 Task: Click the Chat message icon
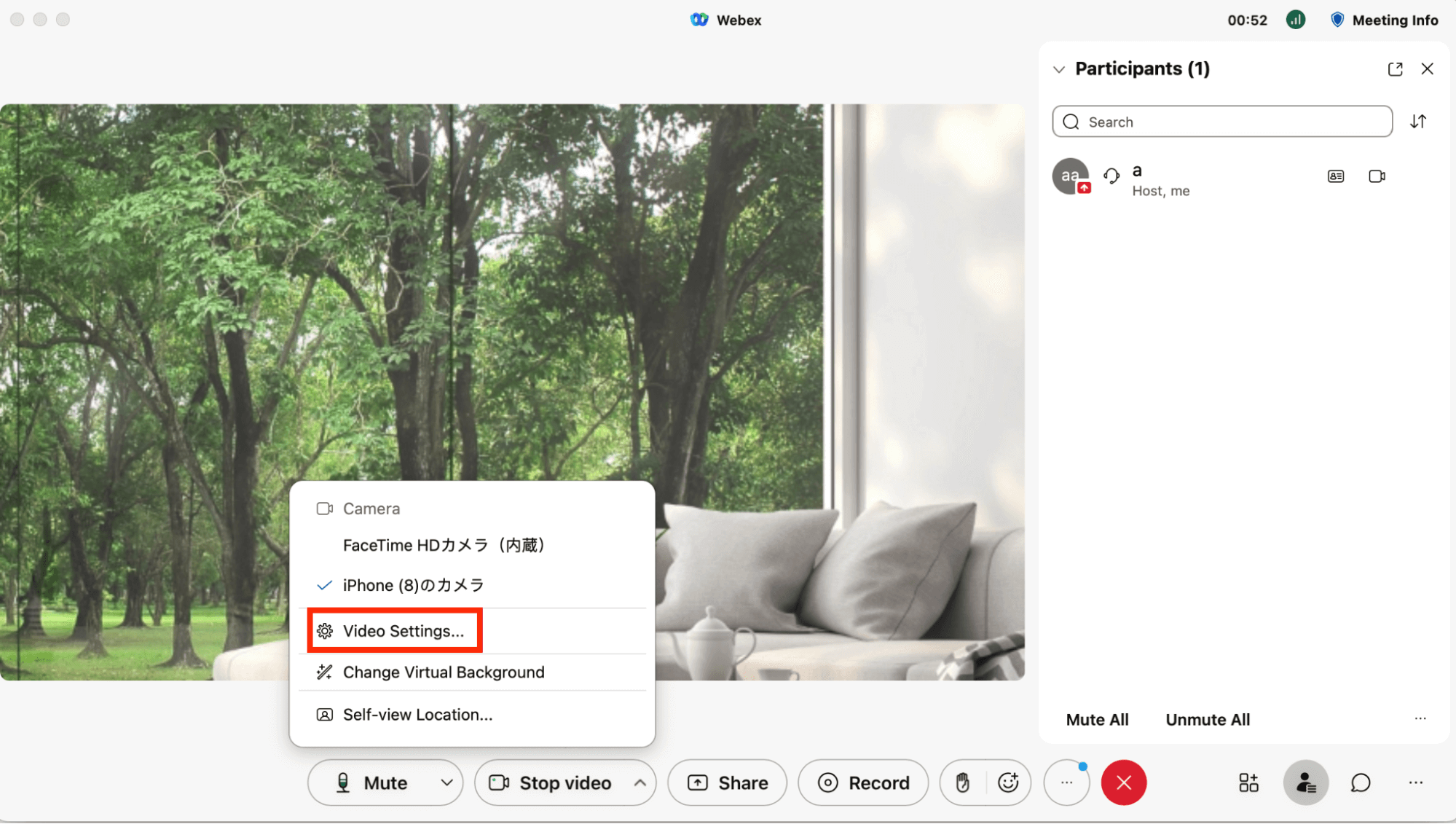point(1359,783)
